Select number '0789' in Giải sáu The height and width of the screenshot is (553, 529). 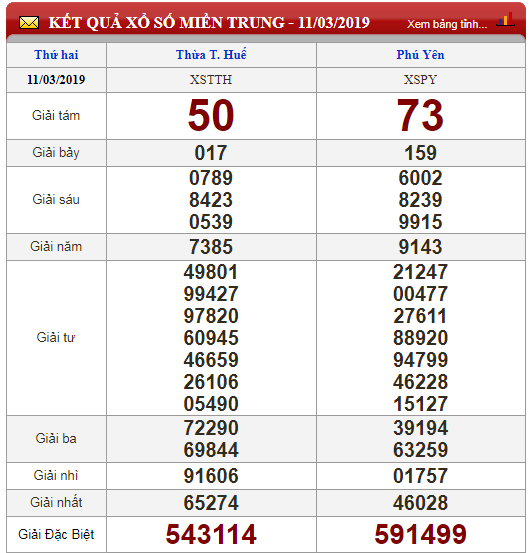coord(211,178)
